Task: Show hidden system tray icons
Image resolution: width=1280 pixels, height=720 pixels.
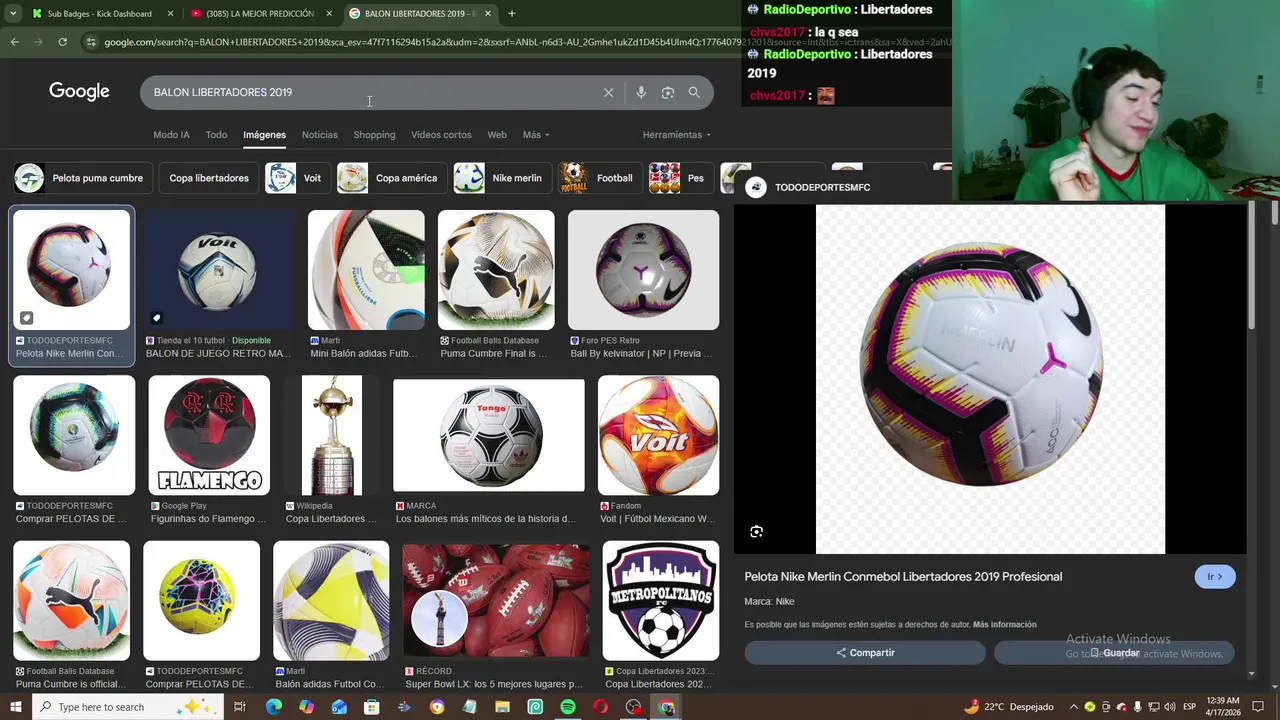Action: (x=1074, y=707)
